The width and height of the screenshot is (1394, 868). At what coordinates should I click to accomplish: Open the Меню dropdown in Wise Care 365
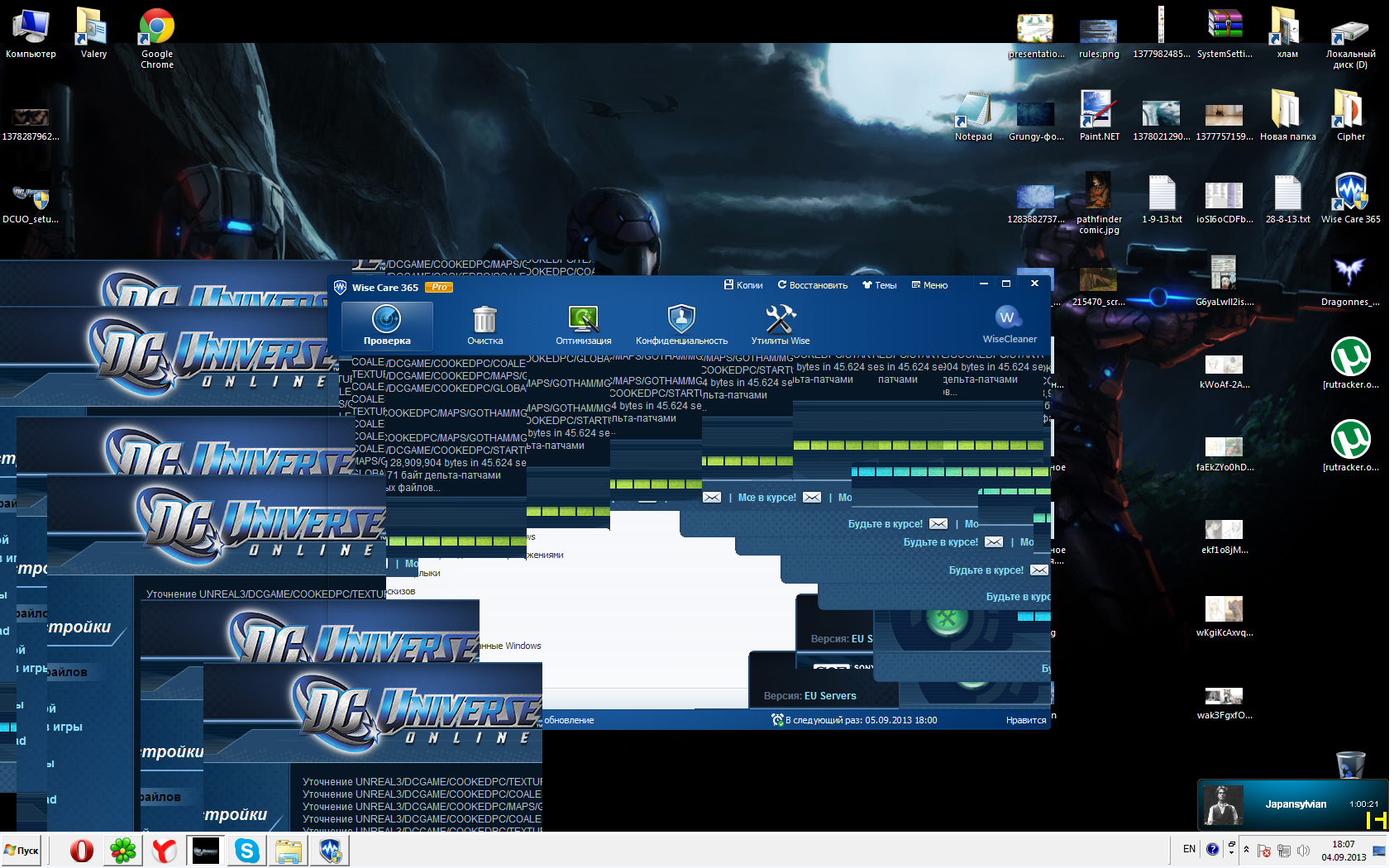tap(930, 285)
